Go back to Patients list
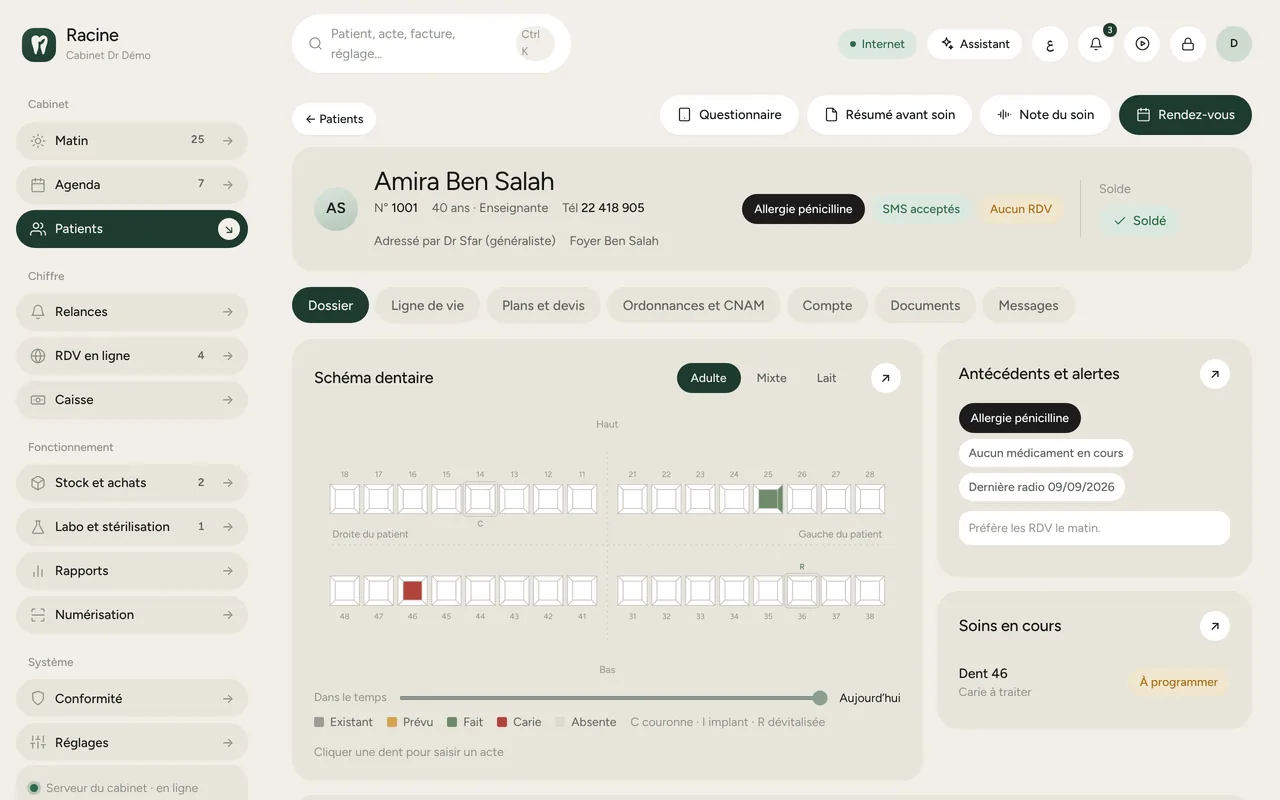 click(334, 119)
